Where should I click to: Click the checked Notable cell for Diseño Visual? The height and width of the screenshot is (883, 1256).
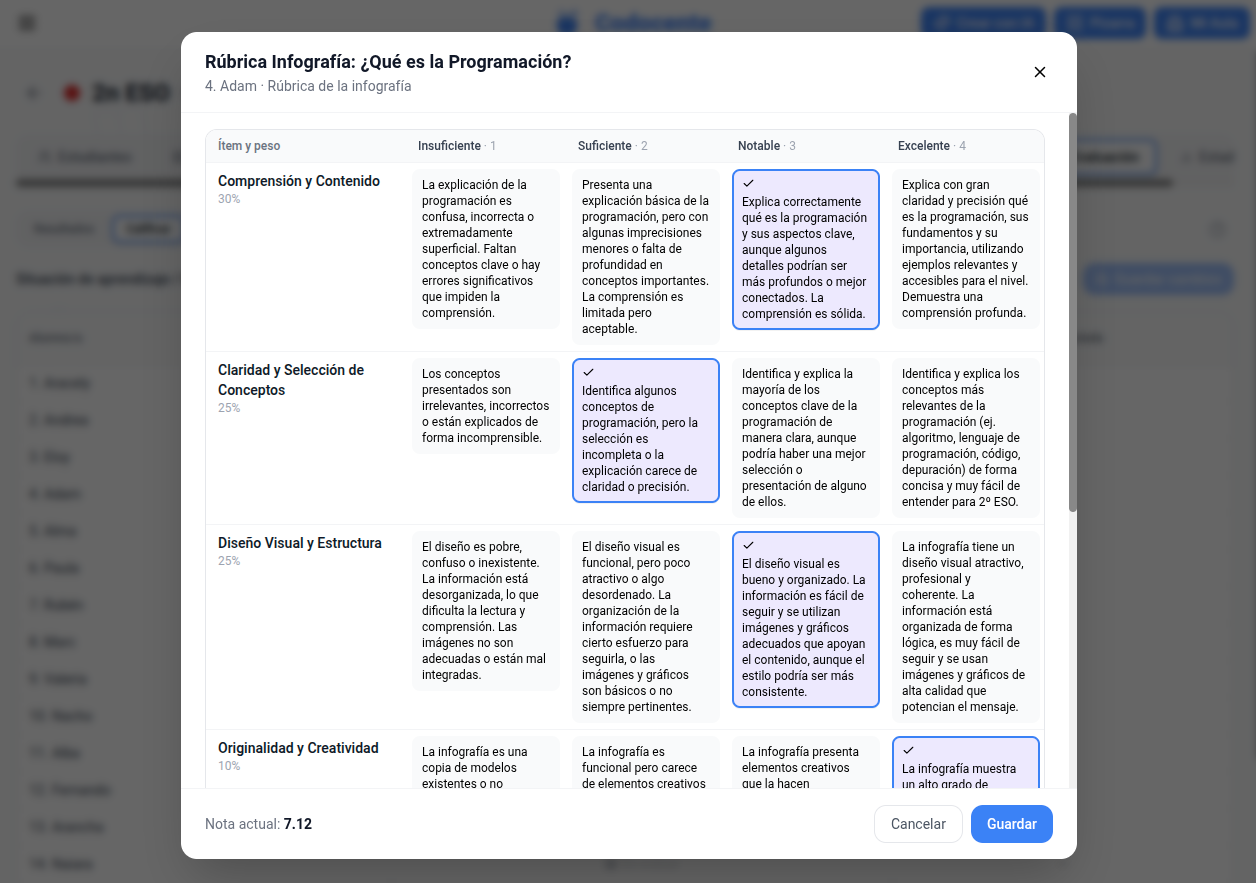point(806,619)
